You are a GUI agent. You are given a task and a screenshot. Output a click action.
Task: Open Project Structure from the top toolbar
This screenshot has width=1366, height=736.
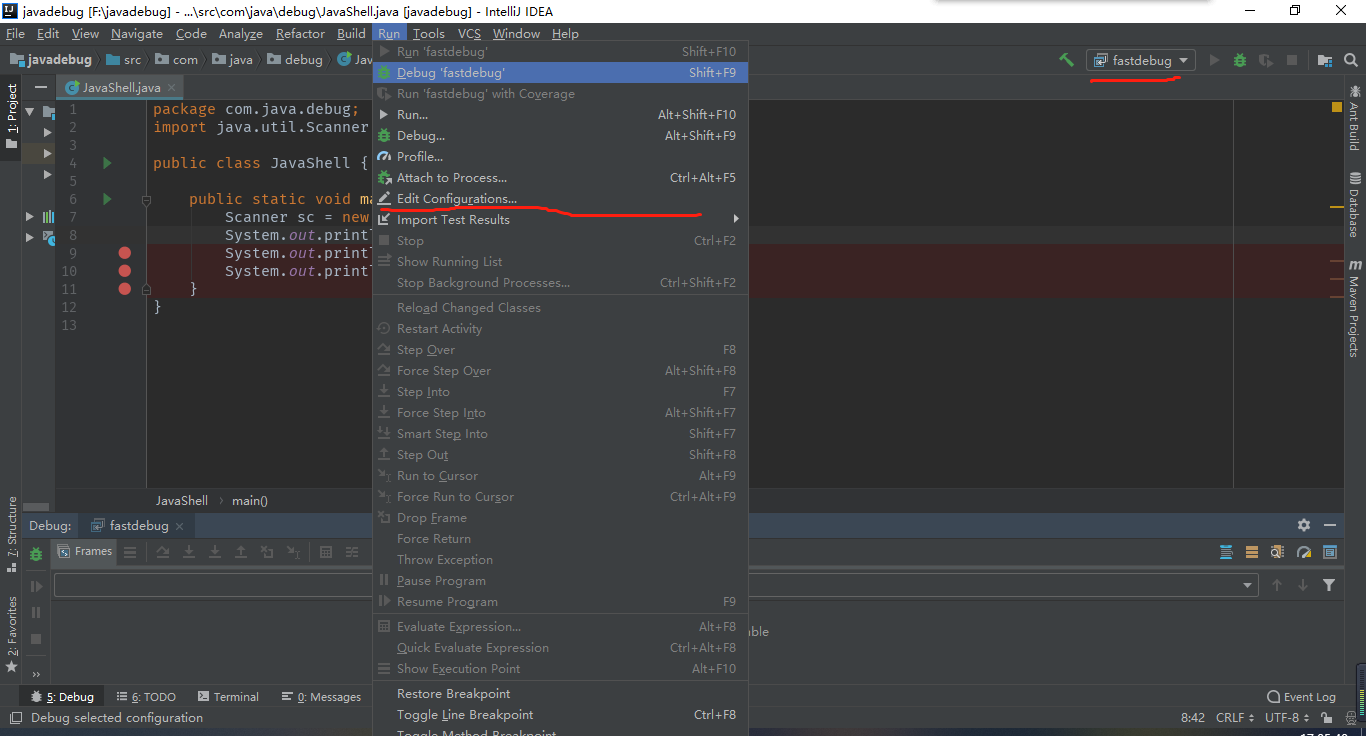tap(1325, 60)
